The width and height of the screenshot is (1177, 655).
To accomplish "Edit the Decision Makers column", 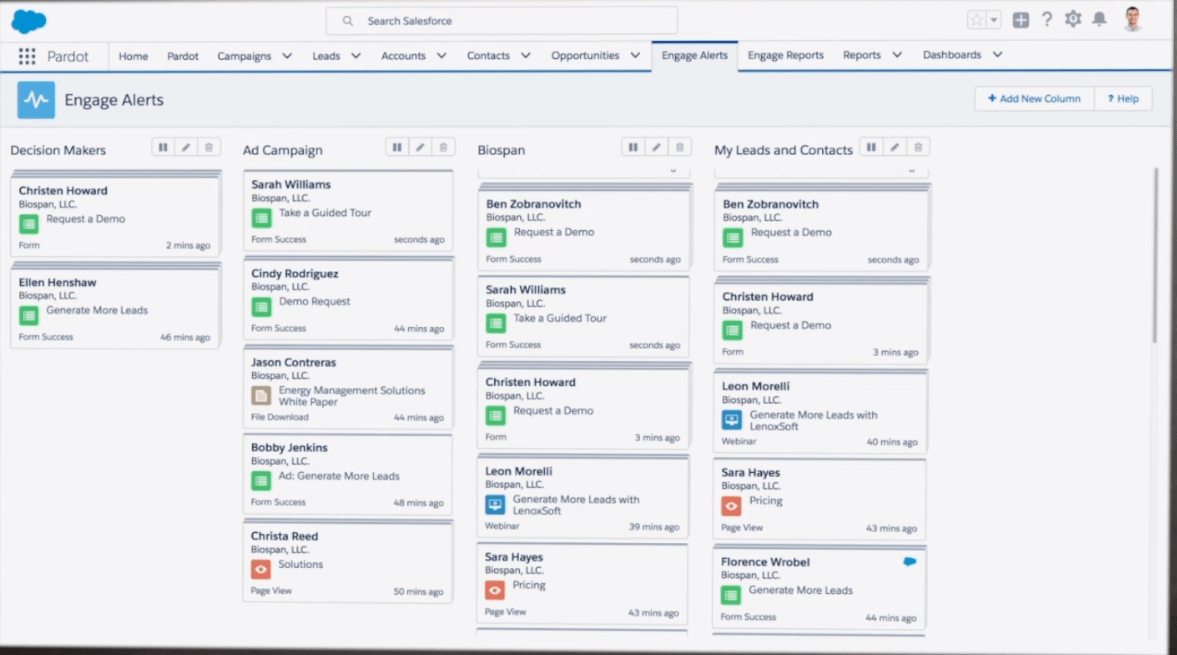I will [186, 147].
